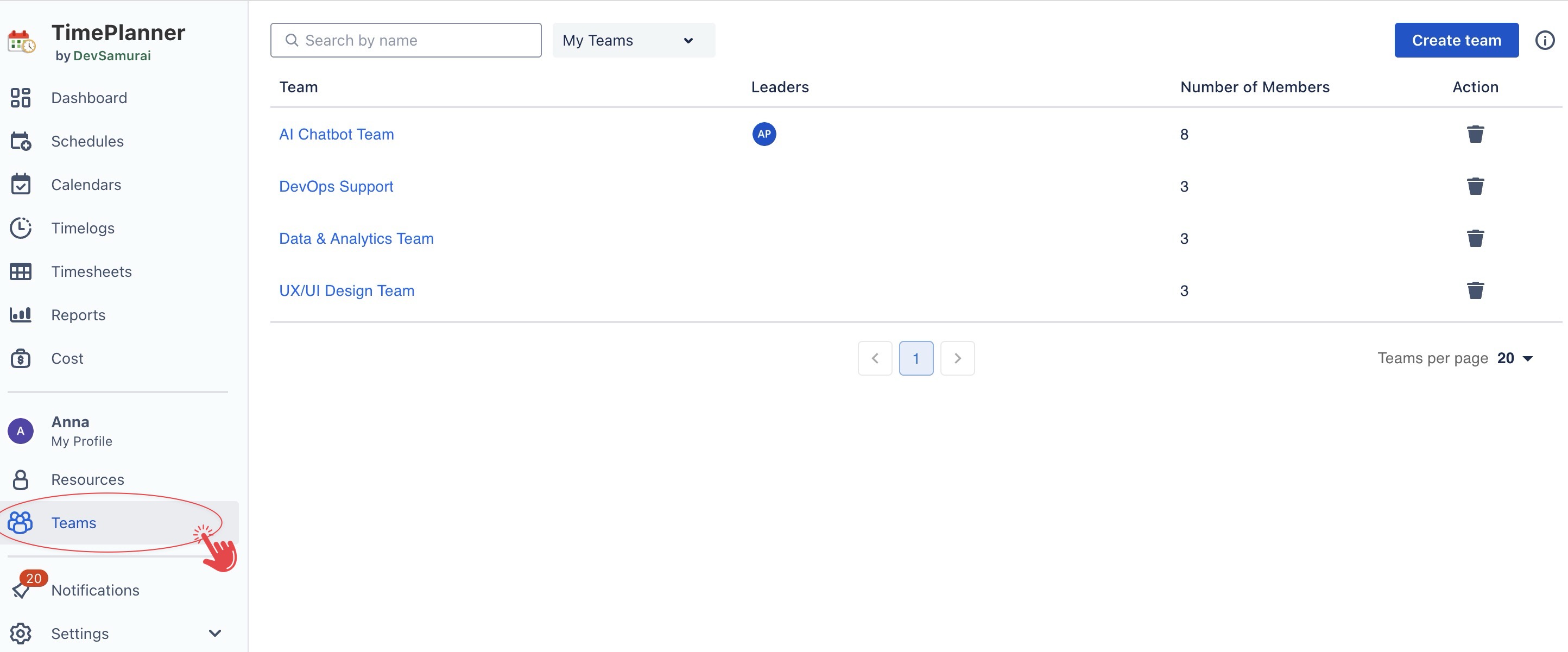The height and width of the screenshot is (652, 1568).
Task: Click the next page arrow in pagination
Action: tap(957, 358)
